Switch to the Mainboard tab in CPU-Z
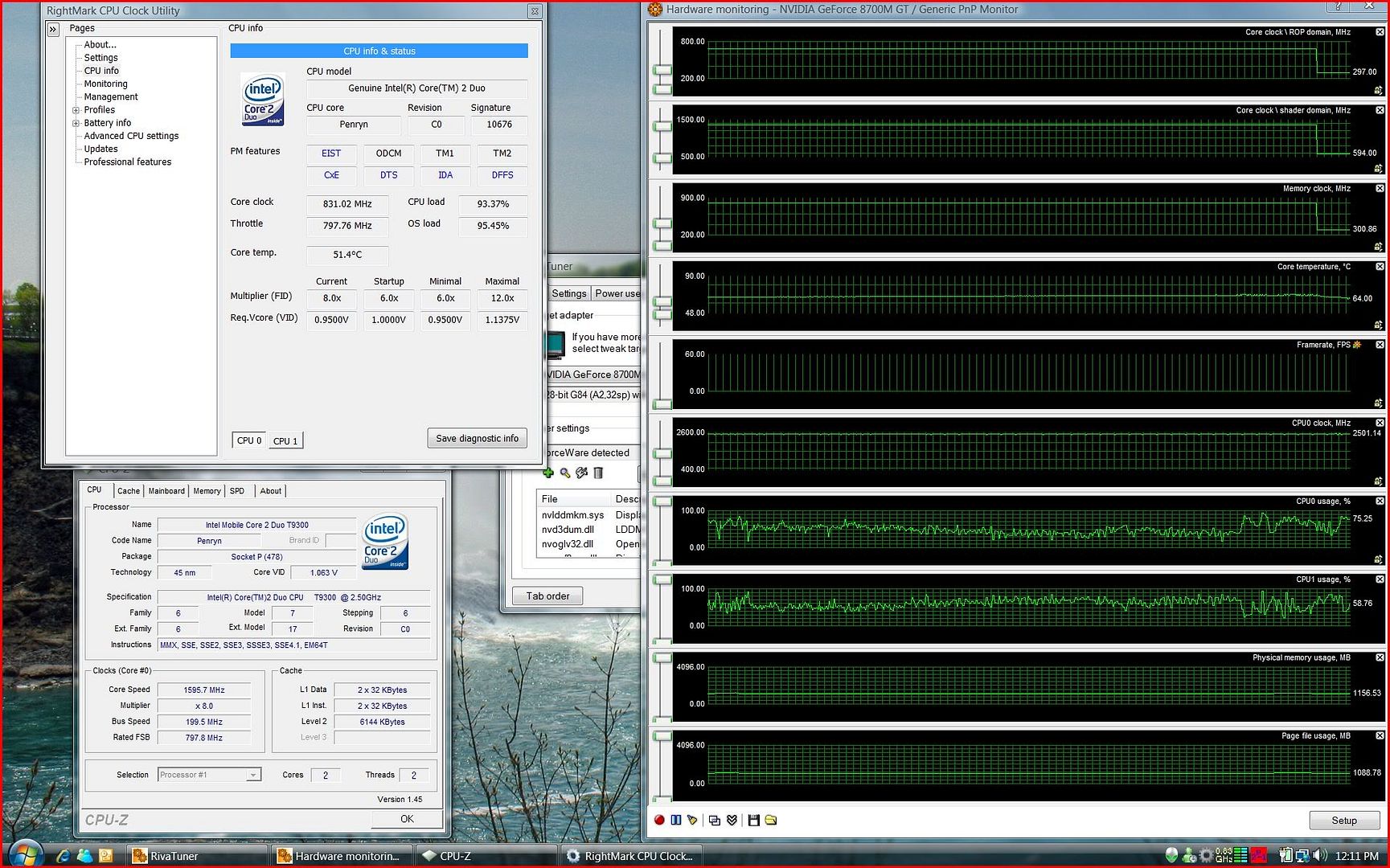Viewport: 1390px width, 868px height. click(166, 491)
